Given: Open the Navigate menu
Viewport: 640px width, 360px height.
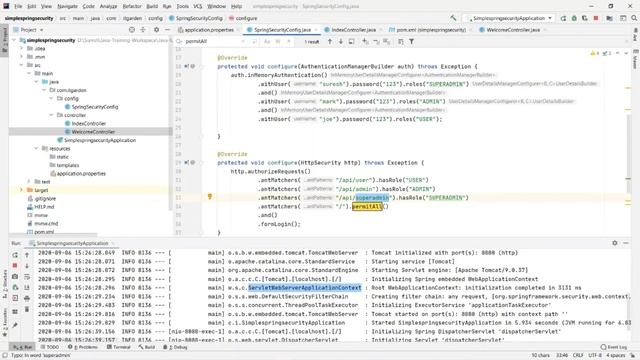Looking at the screenshot, I should pyautogui.click(x=67, y=6).
